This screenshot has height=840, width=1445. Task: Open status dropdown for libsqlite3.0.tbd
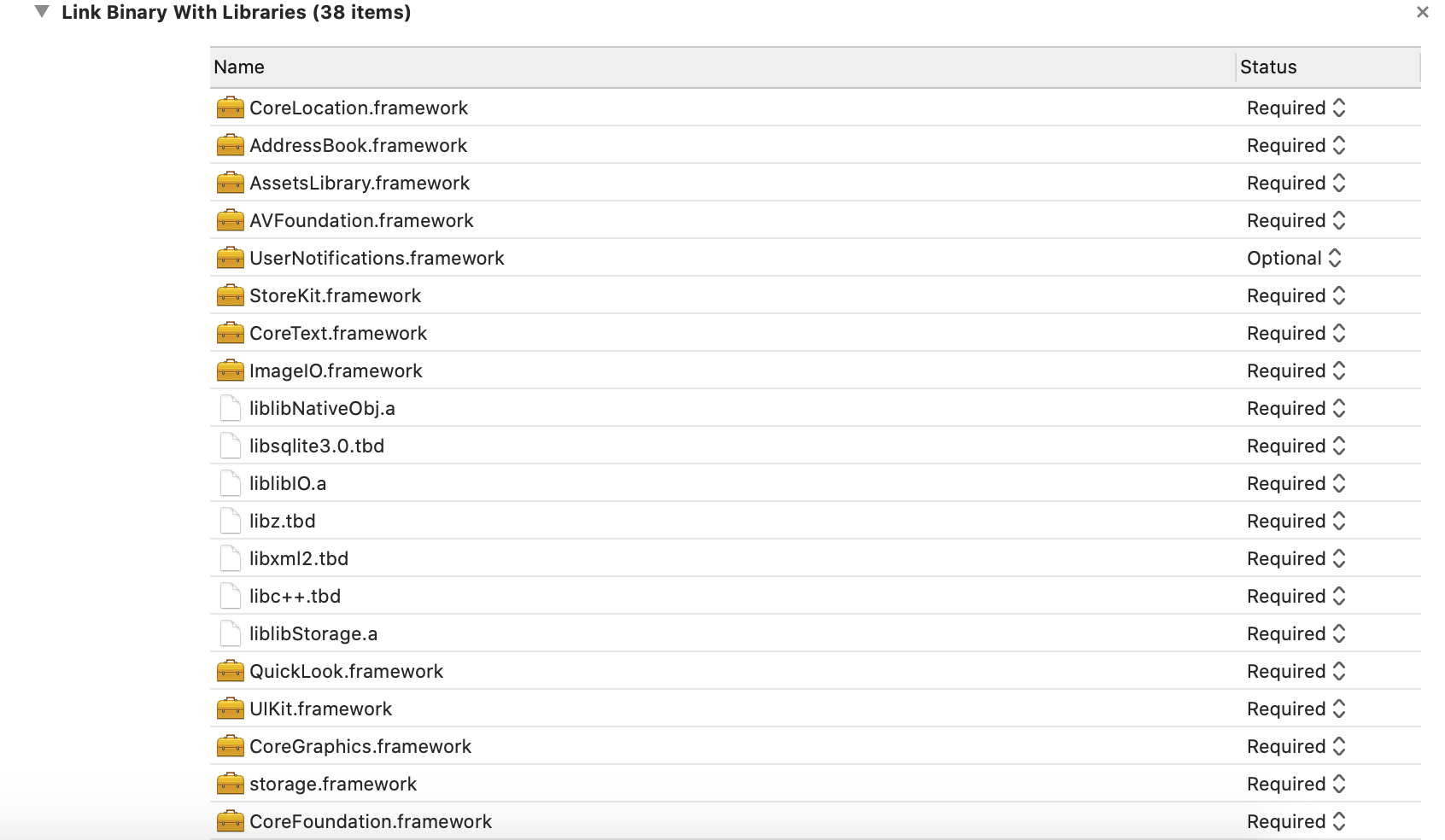[x=1296, y=446]
